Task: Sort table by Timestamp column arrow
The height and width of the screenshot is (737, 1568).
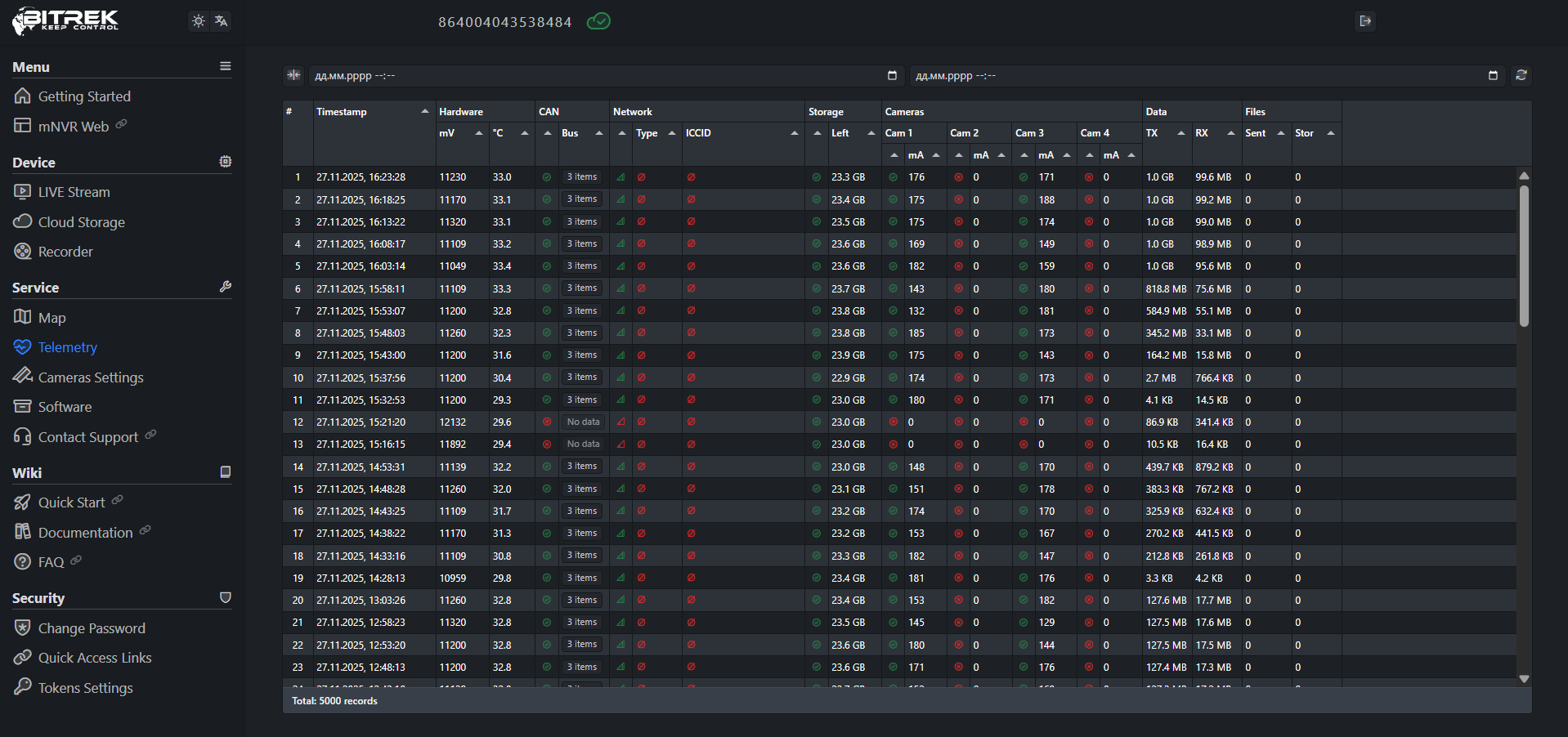Action: 424,111
